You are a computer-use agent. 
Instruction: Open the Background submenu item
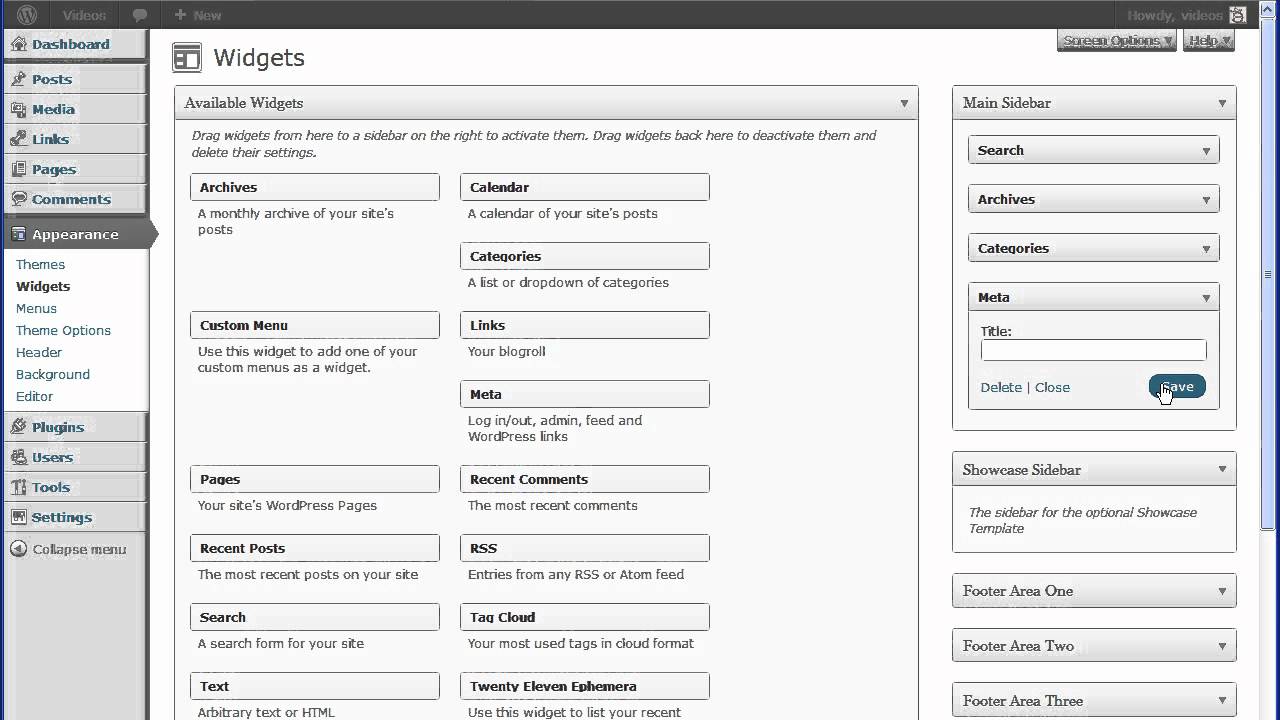(x=53, y=374)
